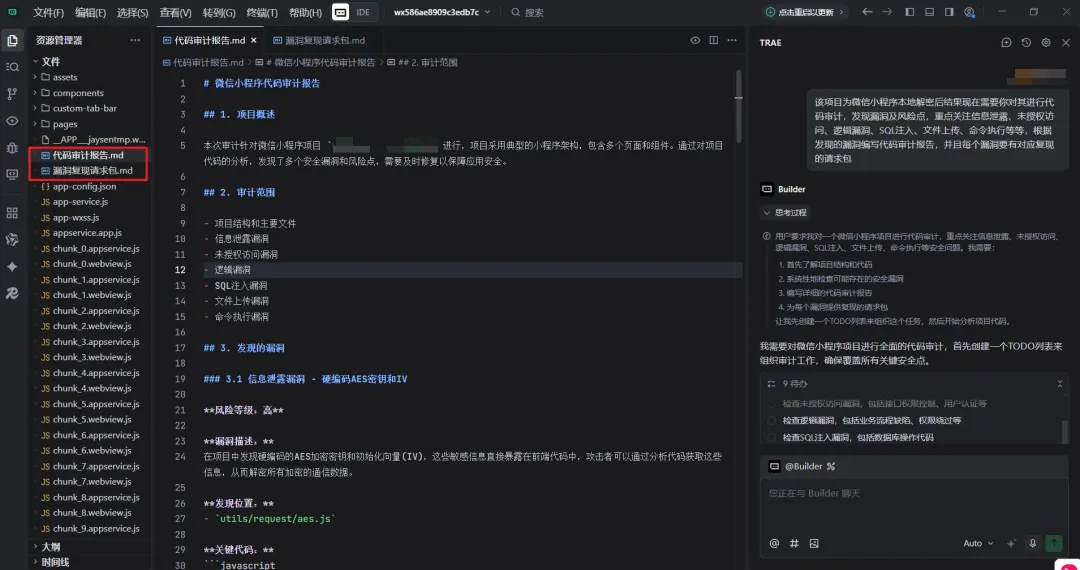Click the todo list scrollbar thumb
This screenshot has height=570, width=1080.
(1066, 432)
